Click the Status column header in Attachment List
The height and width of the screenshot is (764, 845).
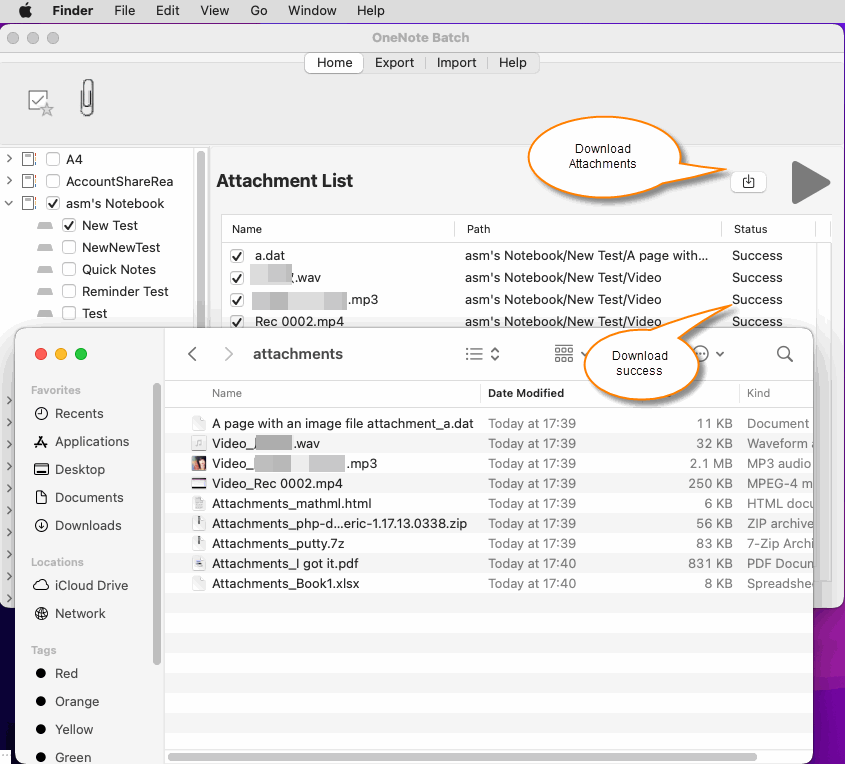(x=750, y=229)
